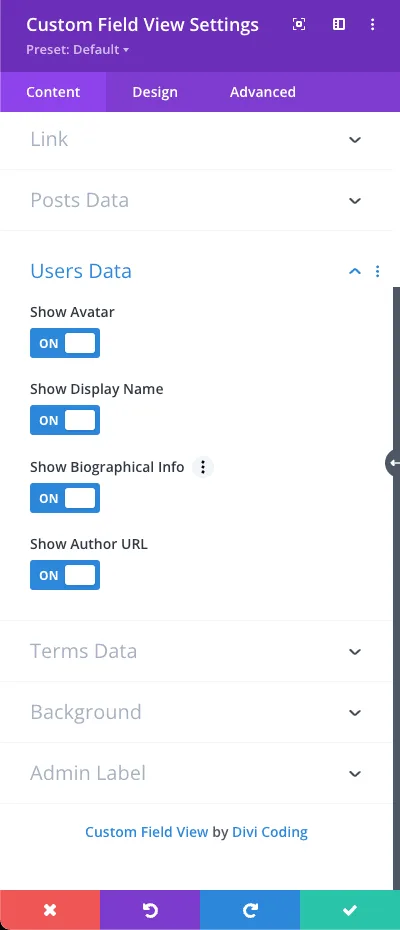
Task: Click the purple undo arrow button
Action: (150, 910)
